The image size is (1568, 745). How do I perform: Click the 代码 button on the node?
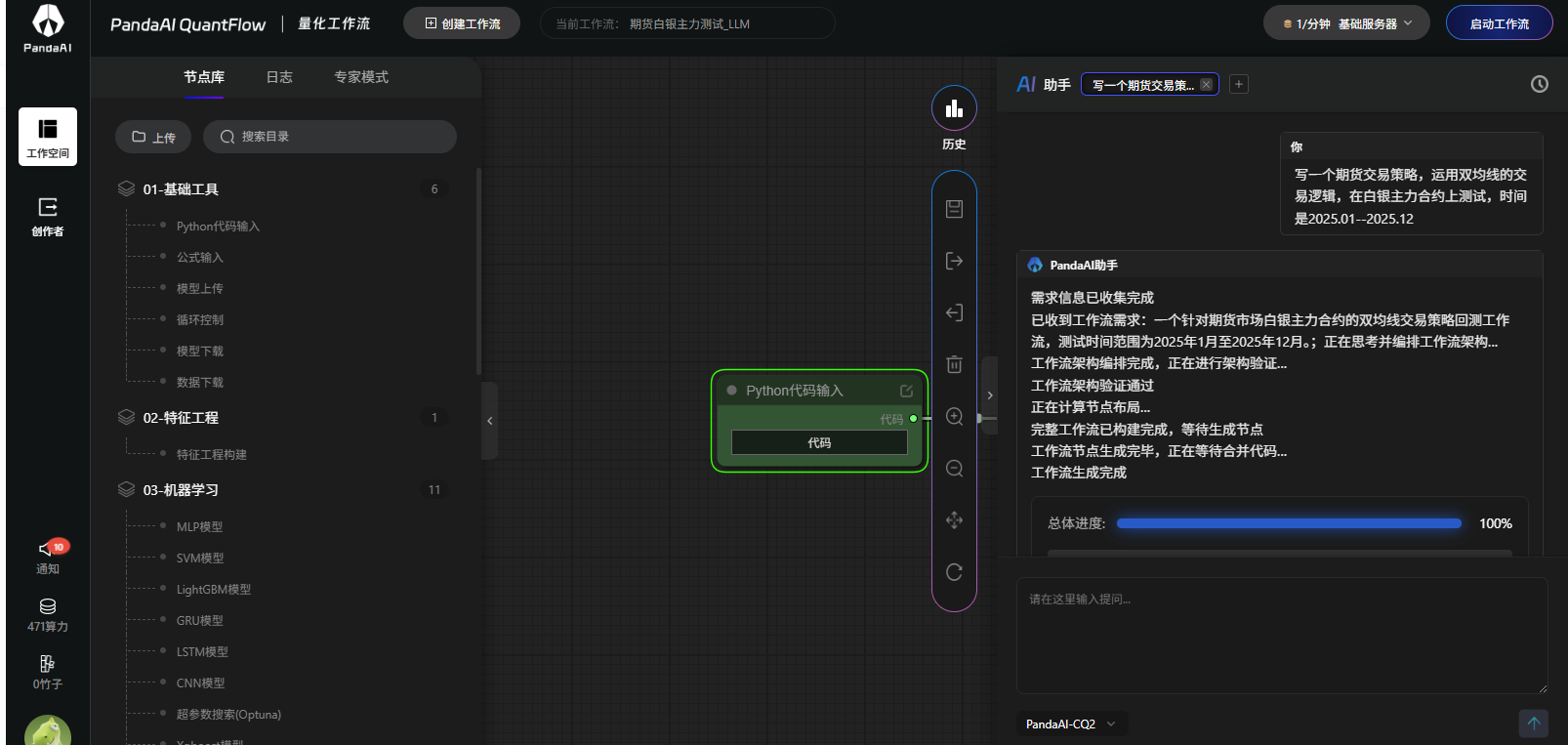pos(819,442)
